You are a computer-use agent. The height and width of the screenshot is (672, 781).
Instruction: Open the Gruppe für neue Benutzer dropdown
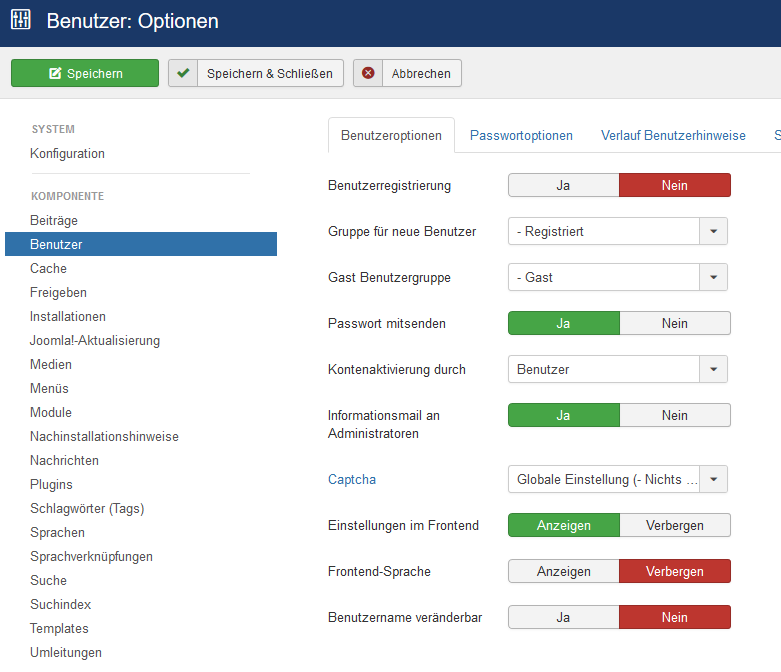click(713, 231)
